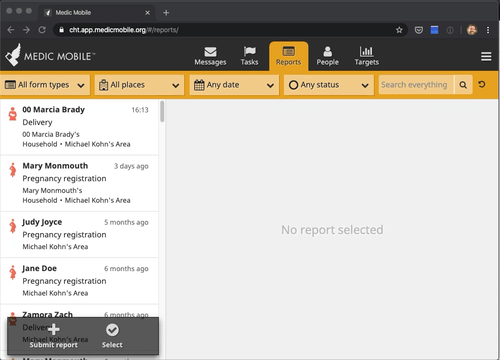500x360 pixels.
Task: Open a new browser tab
Action: click(x=166, y=13)
